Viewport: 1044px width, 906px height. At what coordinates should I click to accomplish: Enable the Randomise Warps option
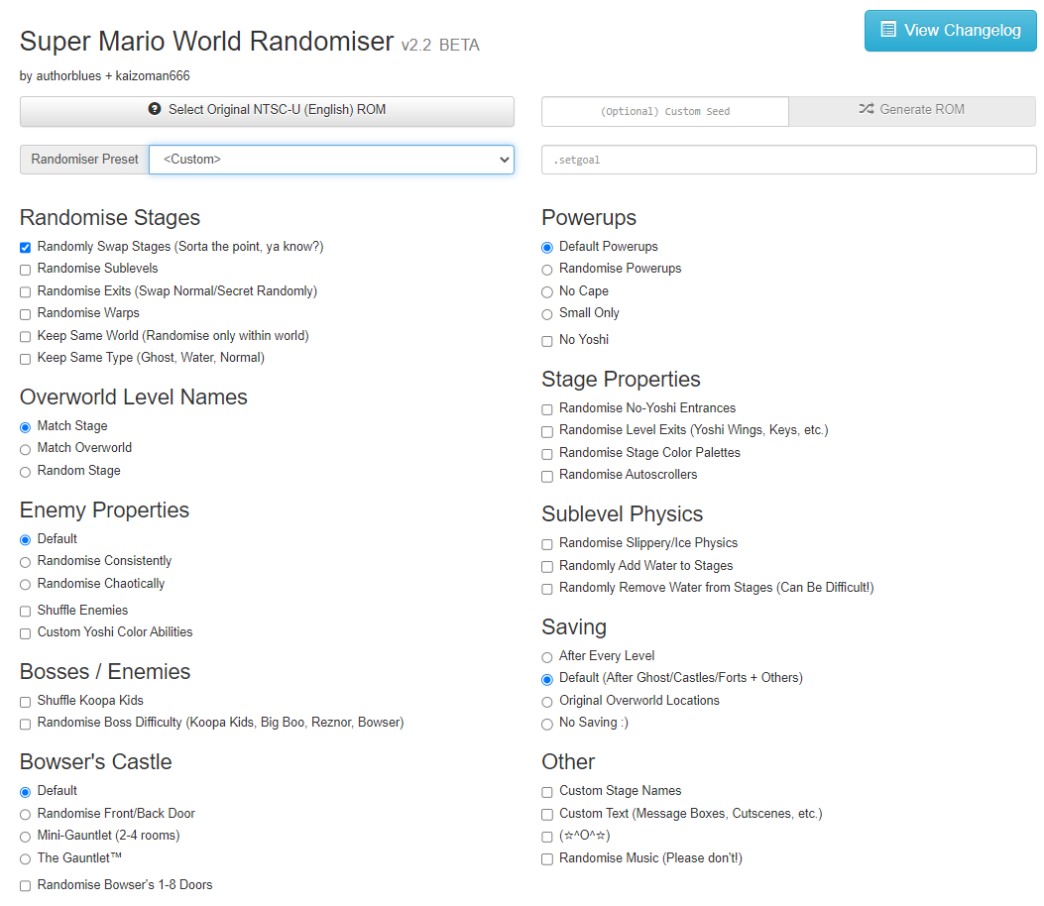pyautogui.click(x=26, y=314)
